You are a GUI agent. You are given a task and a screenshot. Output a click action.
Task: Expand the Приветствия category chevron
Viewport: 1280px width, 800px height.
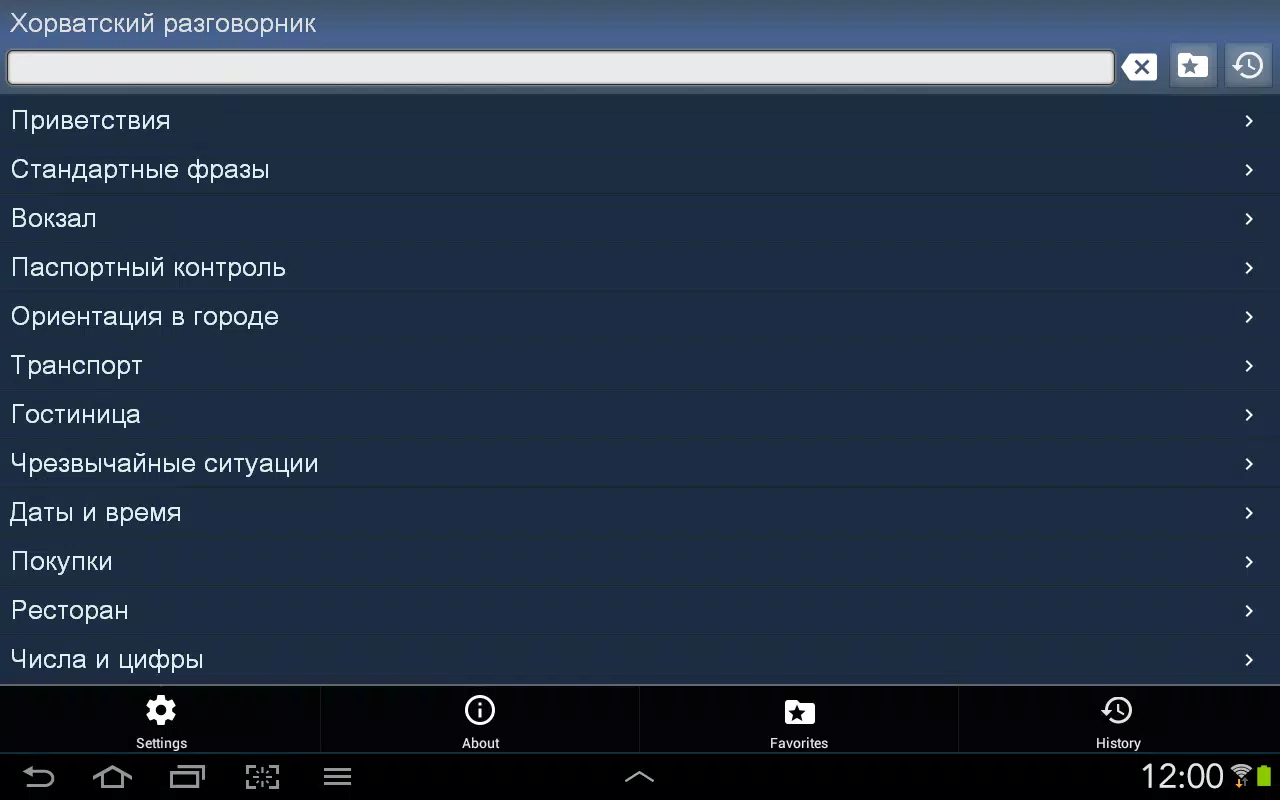coord(1249,121)
